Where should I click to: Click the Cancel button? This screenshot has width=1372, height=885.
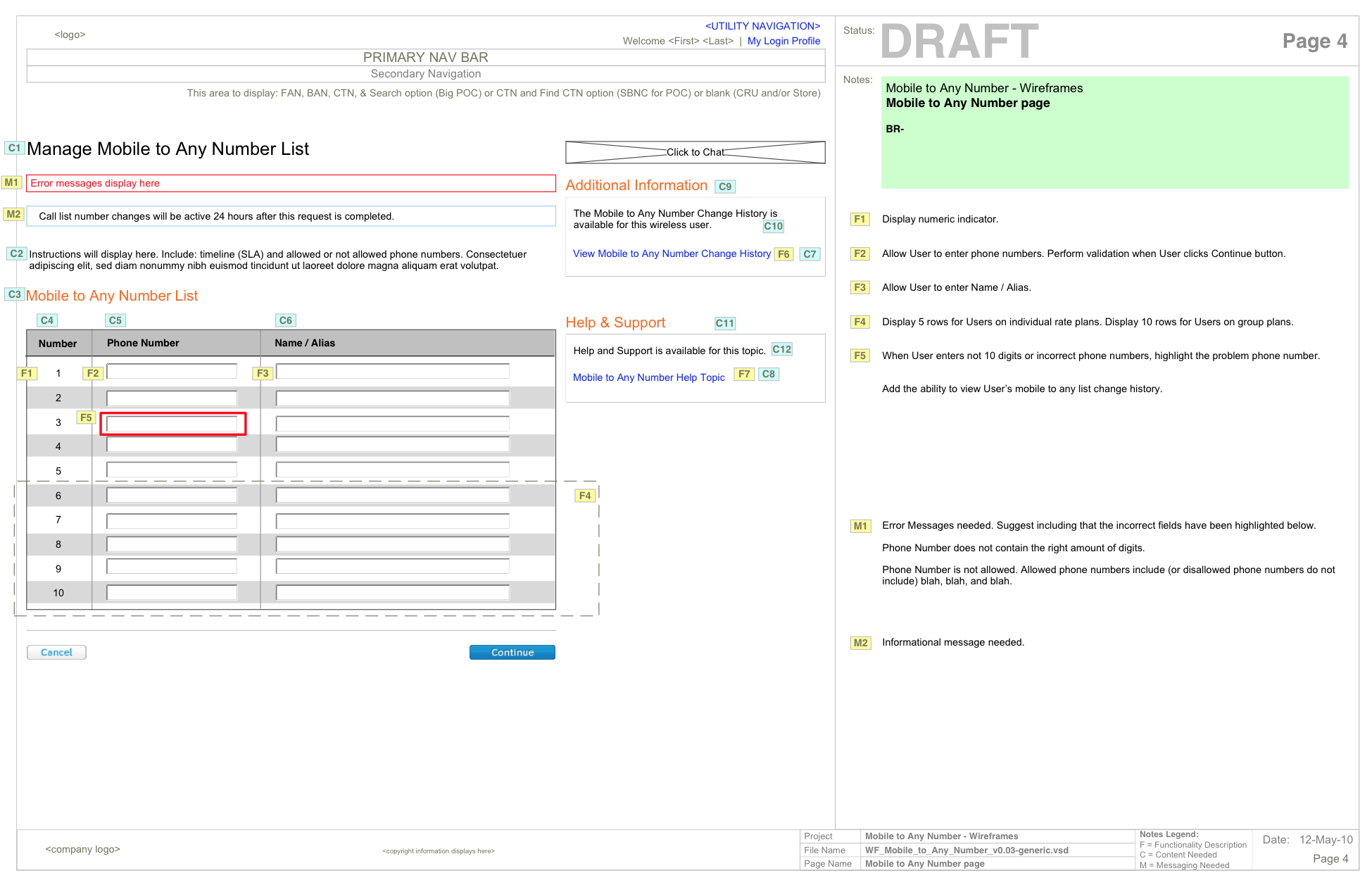point(56,652)
